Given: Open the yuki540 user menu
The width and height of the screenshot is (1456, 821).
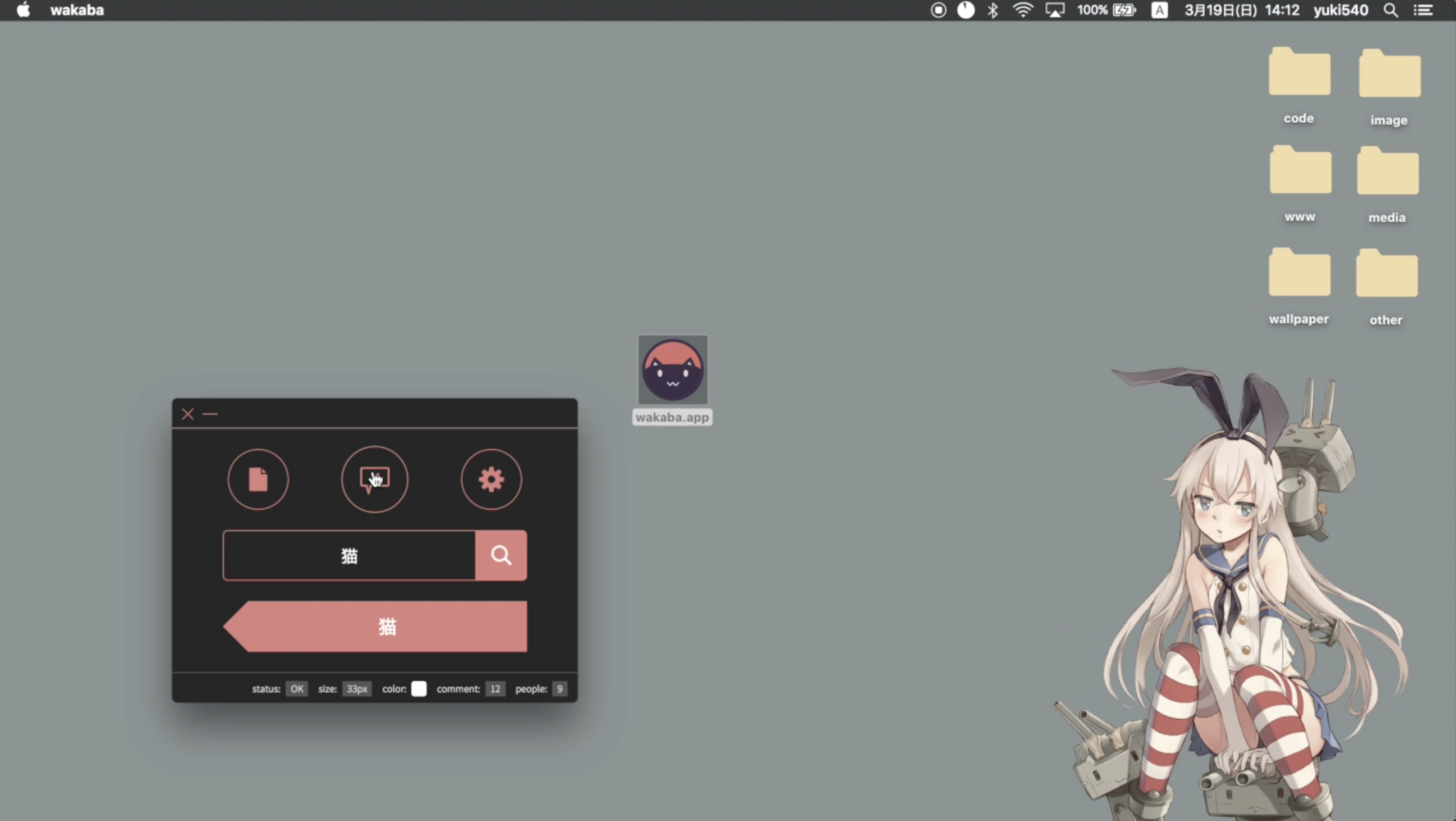Looking at the screenshot, I should (x=1340, y=10).
